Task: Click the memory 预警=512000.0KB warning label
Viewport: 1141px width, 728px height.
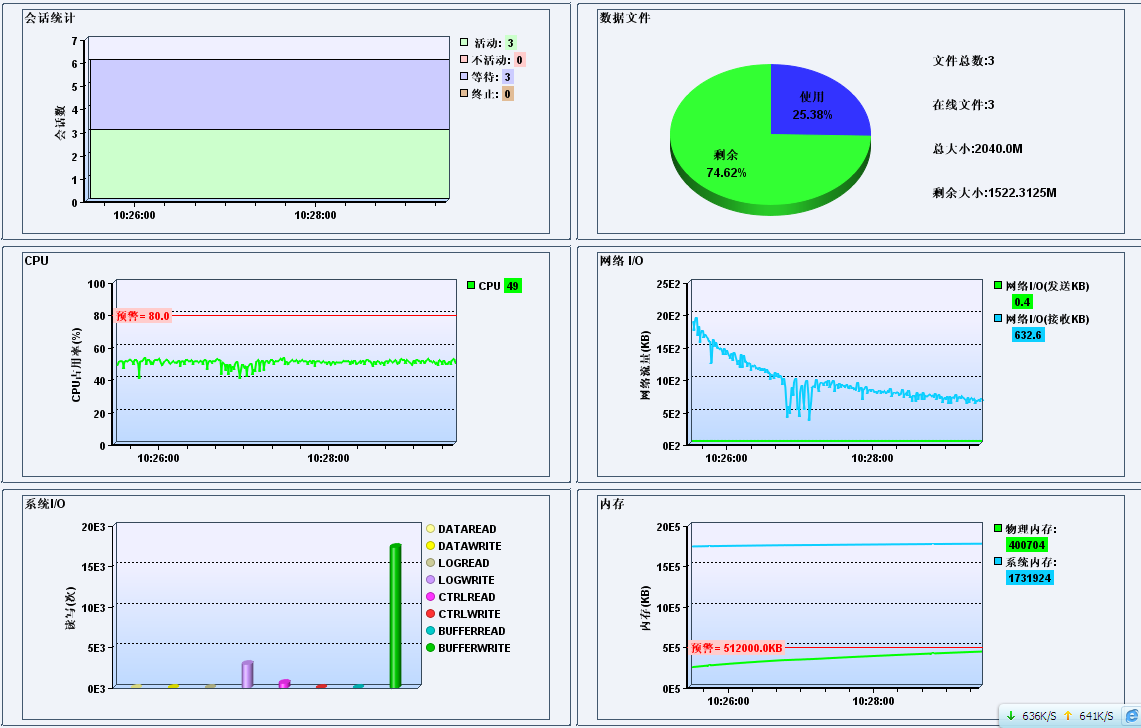Action: coord(737,648)
